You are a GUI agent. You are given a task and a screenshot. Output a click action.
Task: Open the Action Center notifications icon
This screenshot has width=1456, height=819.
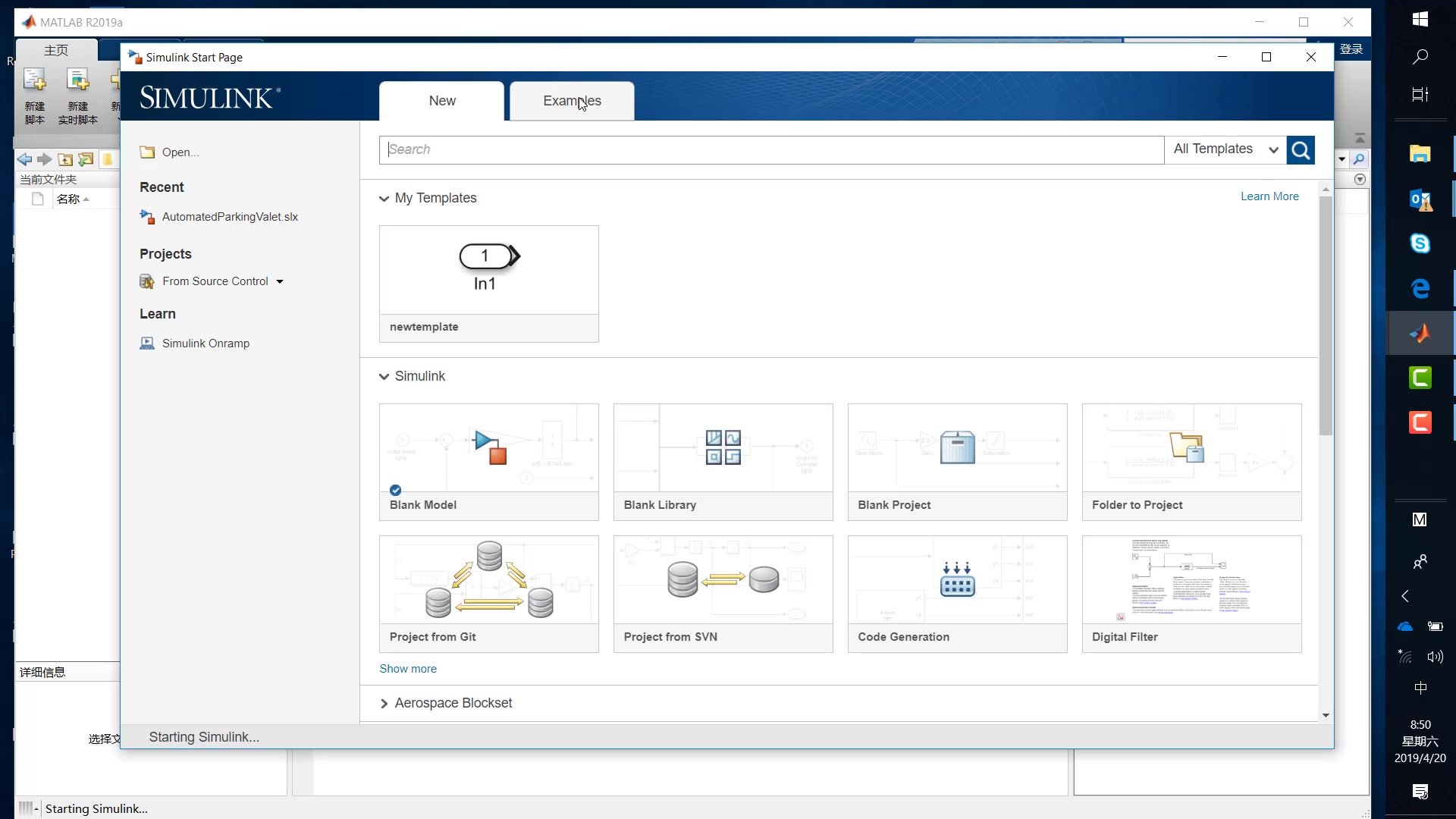(1420, 792)
